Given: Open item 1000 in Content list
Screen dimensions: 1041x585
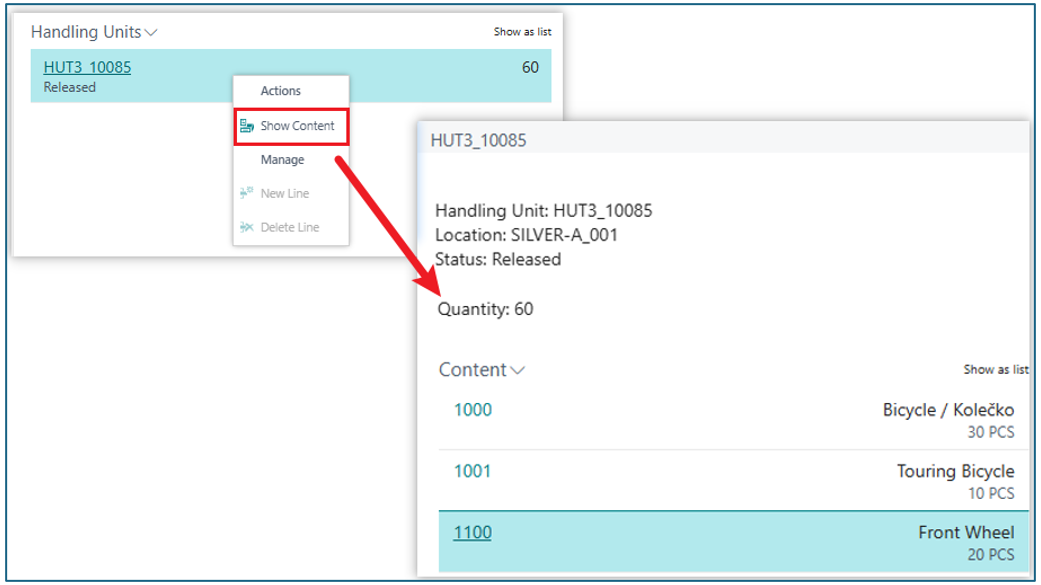Looking at the screenshot, I should [x=473, y=409].
